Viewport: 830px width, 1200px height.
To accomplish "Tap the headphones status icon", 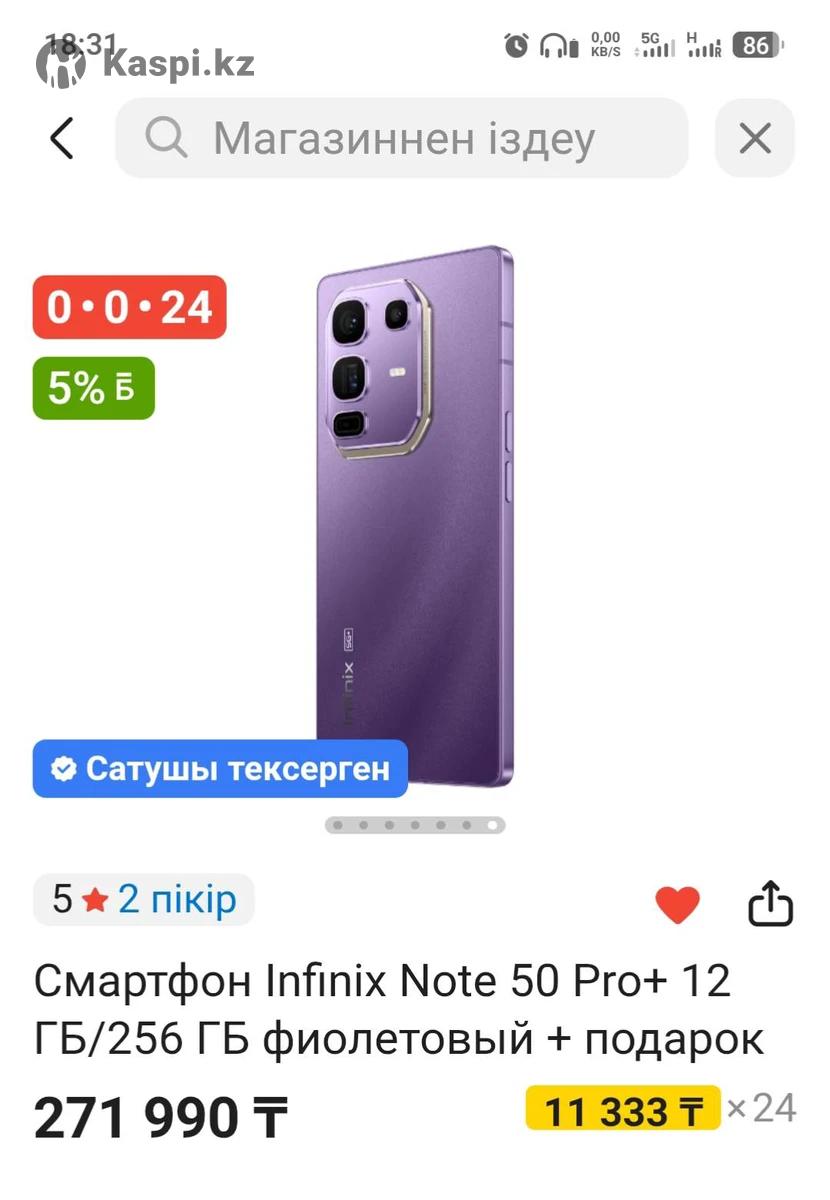I will point(559,46).
